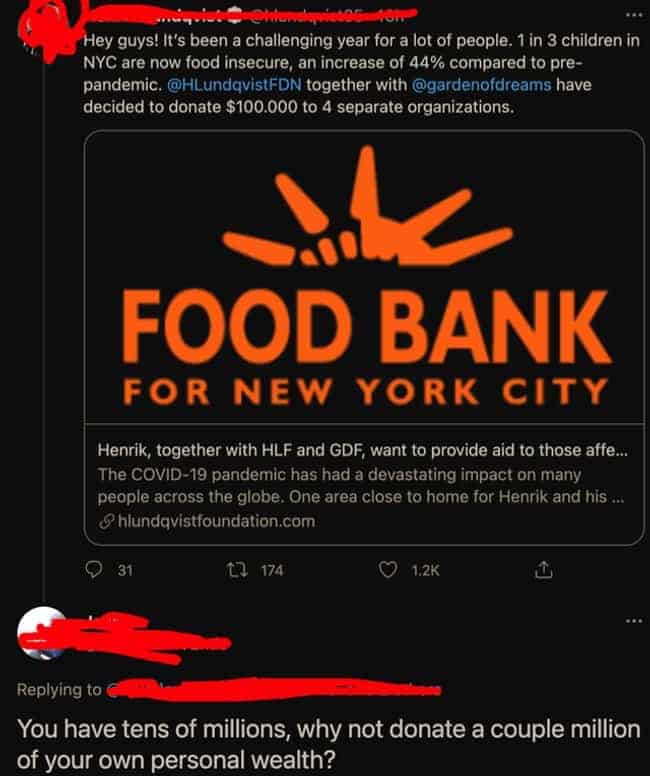The width and height of the screenshot is (650, 776).
Task: Like the tweet with the heart icon
Action: click(x=388, y=570)
